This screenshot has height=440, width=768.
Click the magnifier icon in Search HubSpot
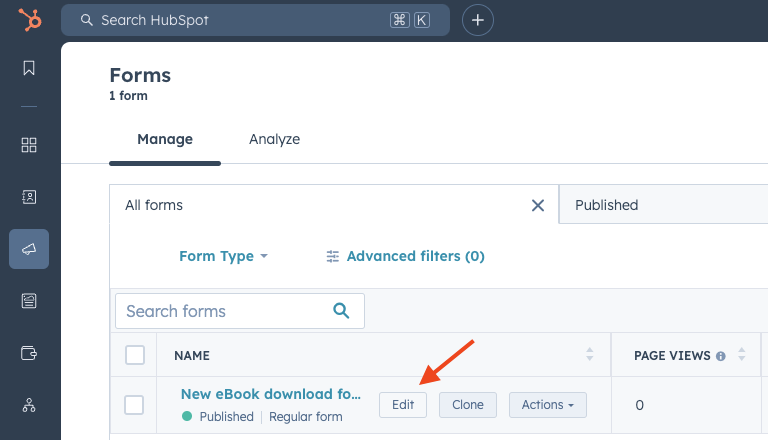(x=87, y=20)
